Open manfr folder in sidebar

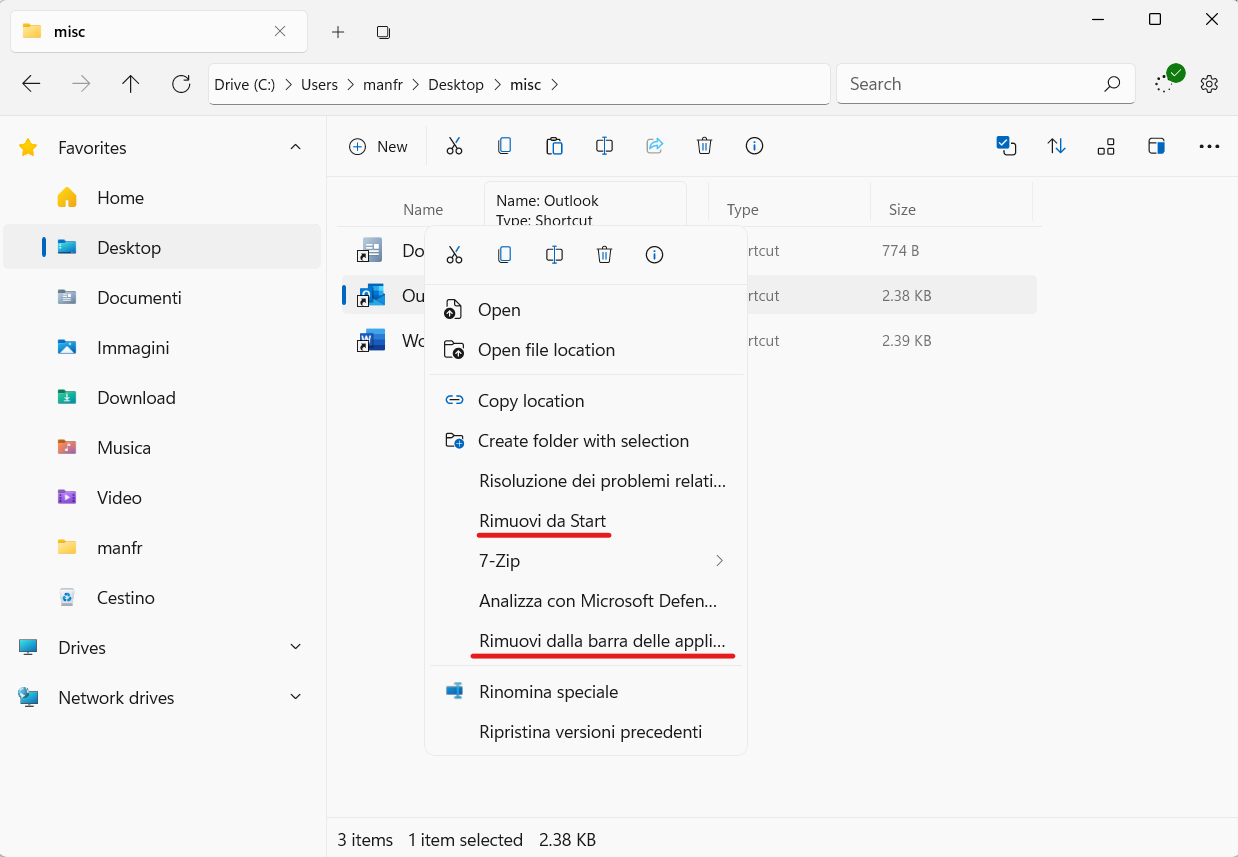coord(162,548)
